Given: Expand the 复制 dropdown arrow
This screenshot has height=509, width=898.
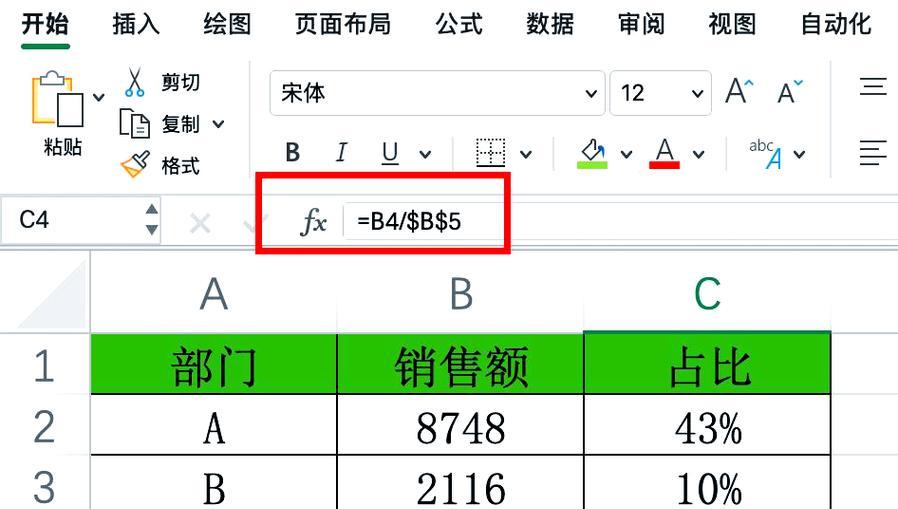Looking at the screenshot, I should click(x=218, y=124).
